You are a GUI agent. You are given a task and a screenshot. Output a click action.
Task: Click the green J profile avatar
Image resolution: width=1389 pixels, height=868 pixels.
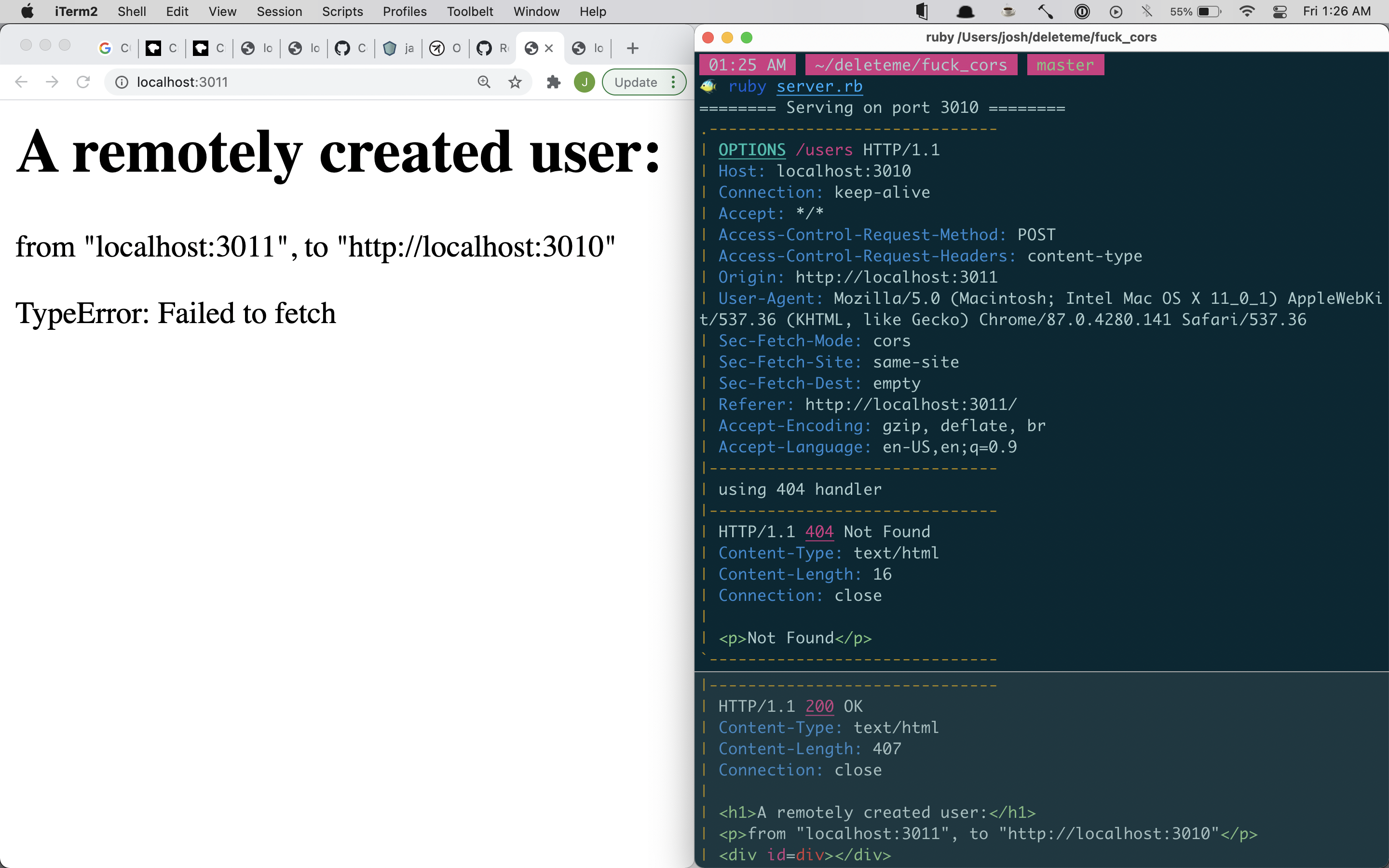pos(585,82)
